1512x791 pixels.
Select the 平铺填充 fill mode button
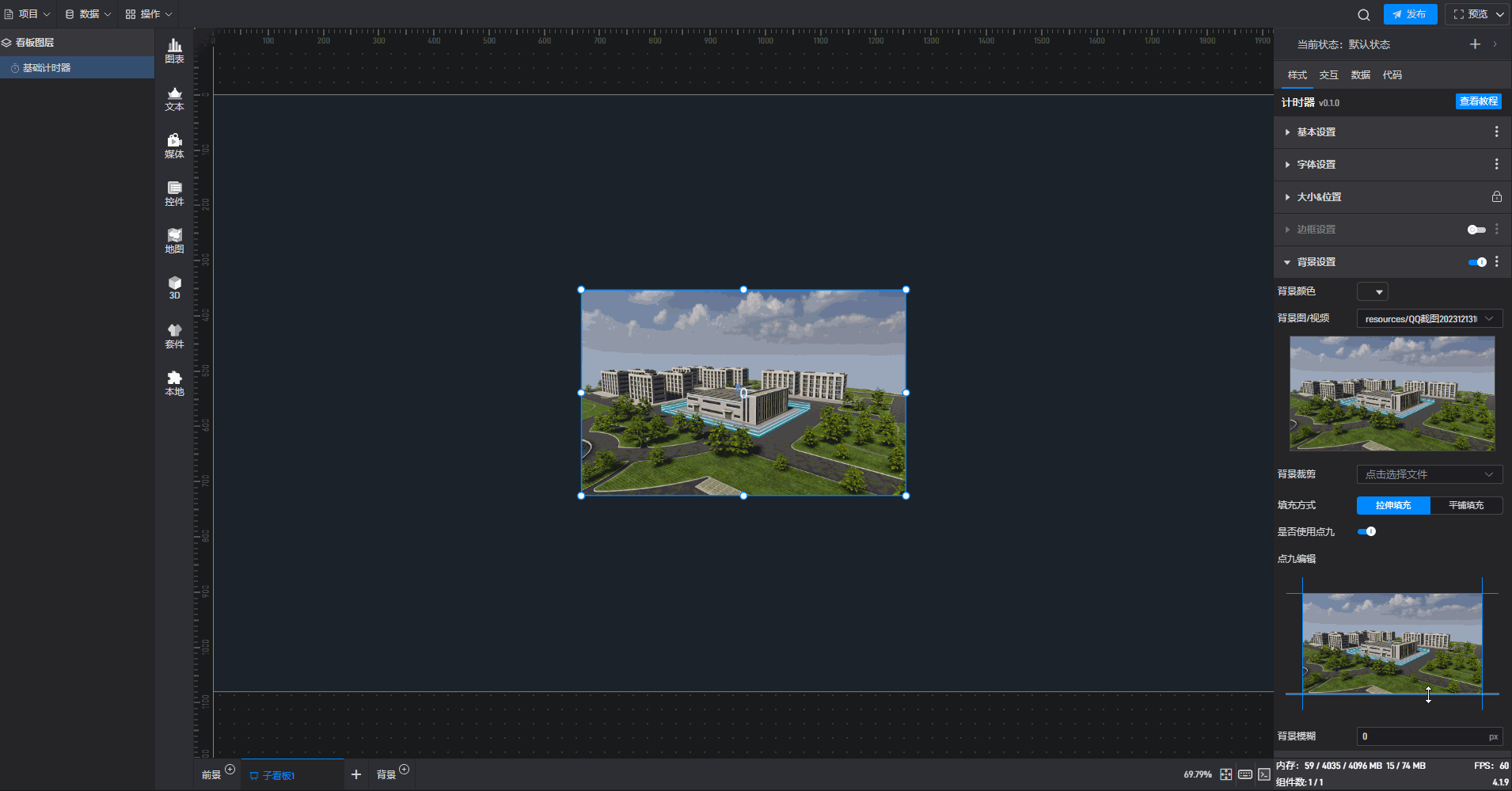[x=1465, y=505]
